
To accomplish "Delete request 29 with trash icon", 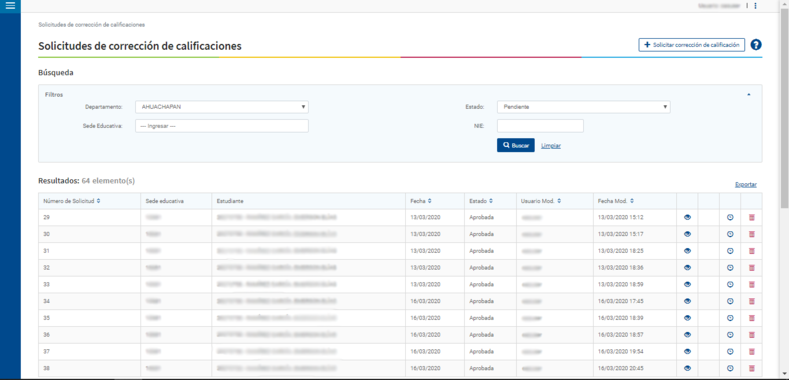I will 752,217.
